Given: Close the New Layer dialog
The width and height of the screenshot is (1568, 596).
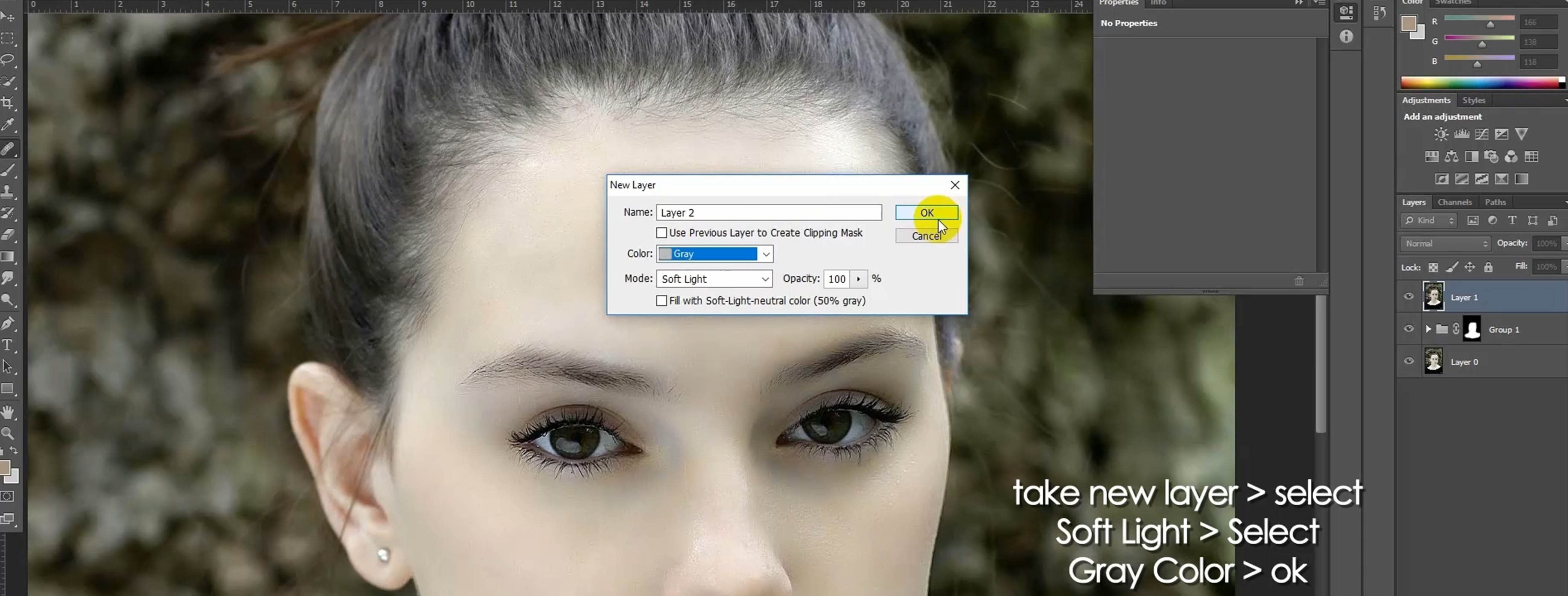Looking at the screenshot, I should pyautogui.click(x=955, y=185).
